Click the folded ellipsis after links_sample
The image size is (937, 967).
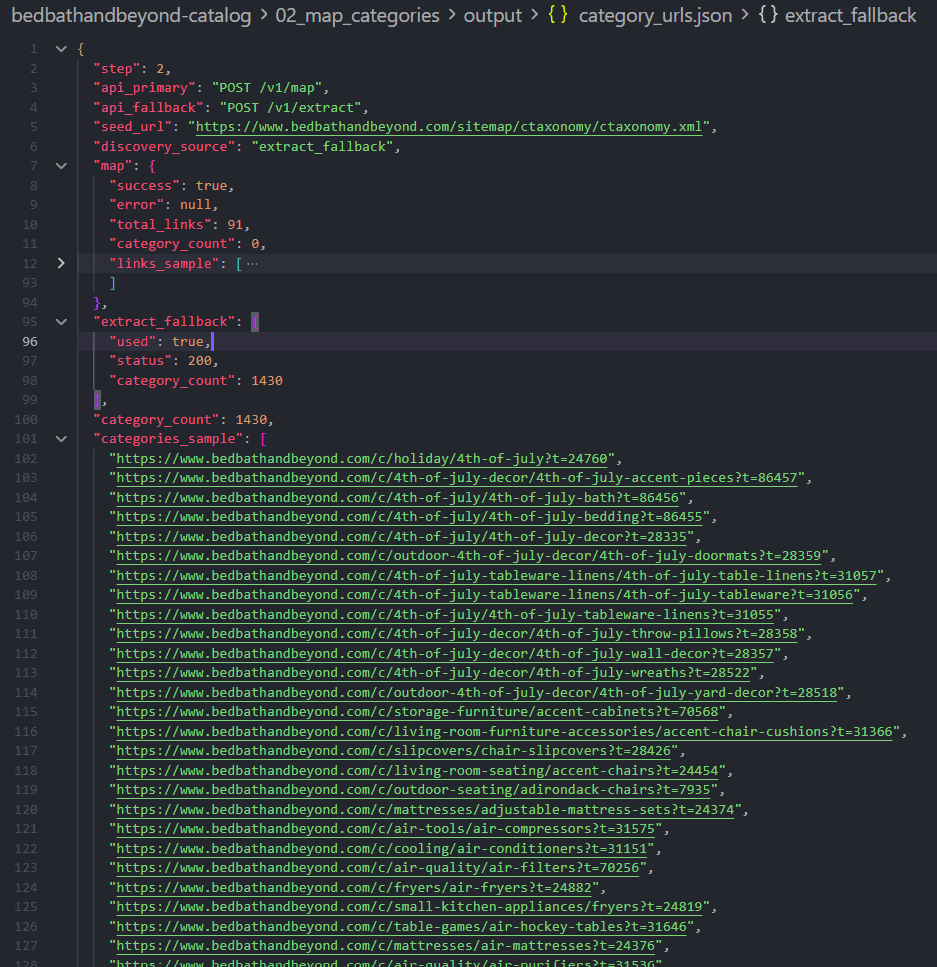252,264
